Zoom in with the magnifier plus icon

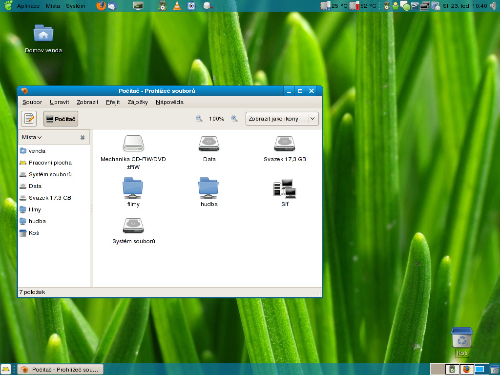[234, 118]
